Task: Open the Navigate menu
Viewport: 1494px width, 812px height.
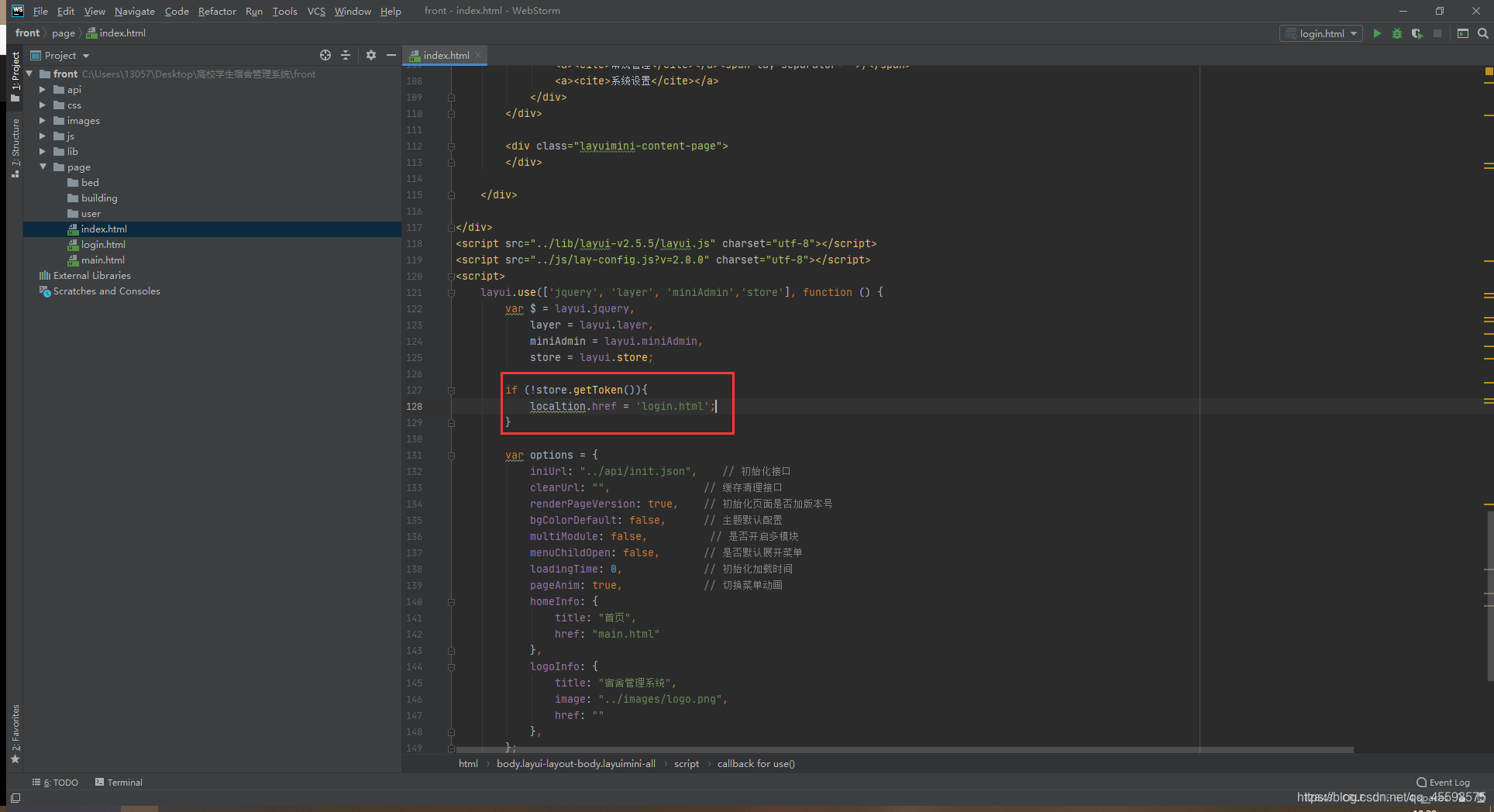Action: 135,11
